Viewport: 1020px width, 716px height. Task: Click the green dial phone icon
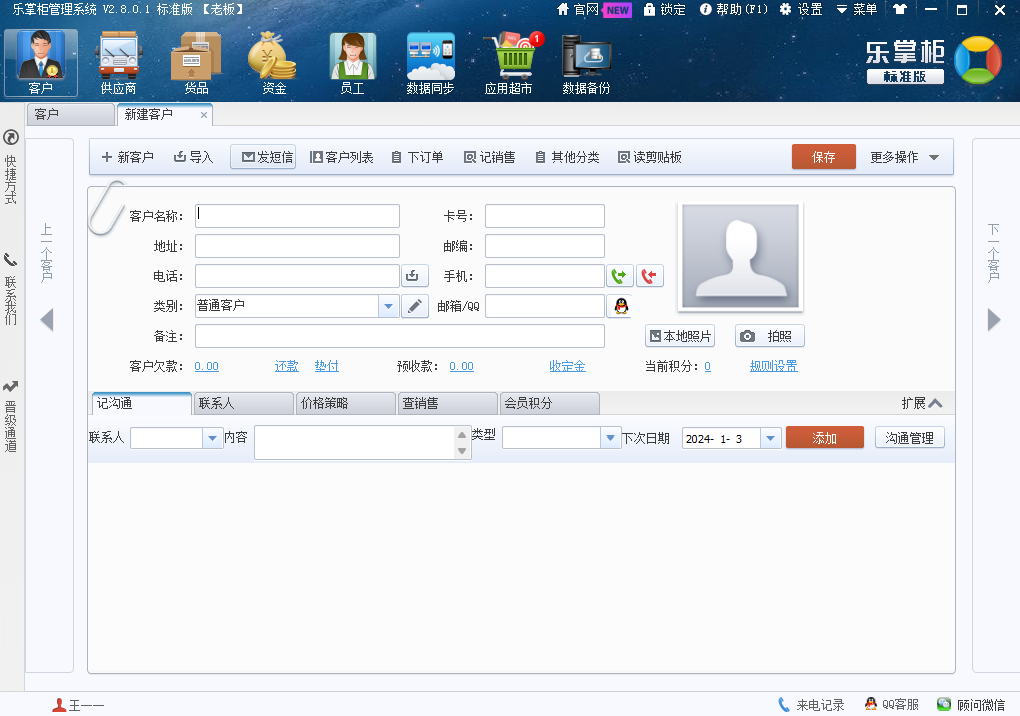[x=620, y=276]
